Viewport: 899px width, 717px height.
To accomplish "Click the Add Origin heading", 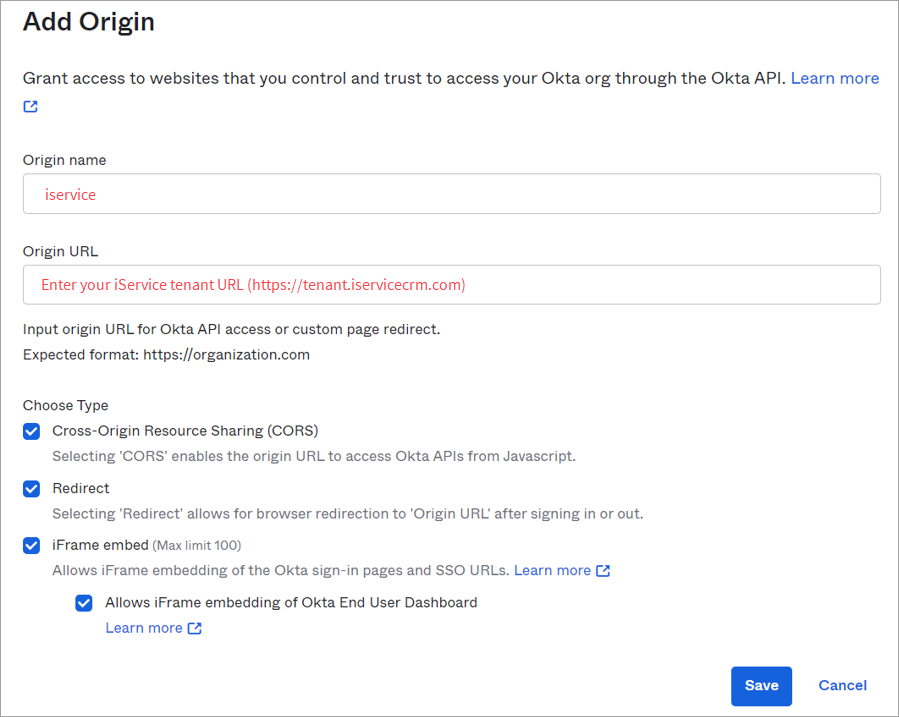I will [x=89, y=22].
